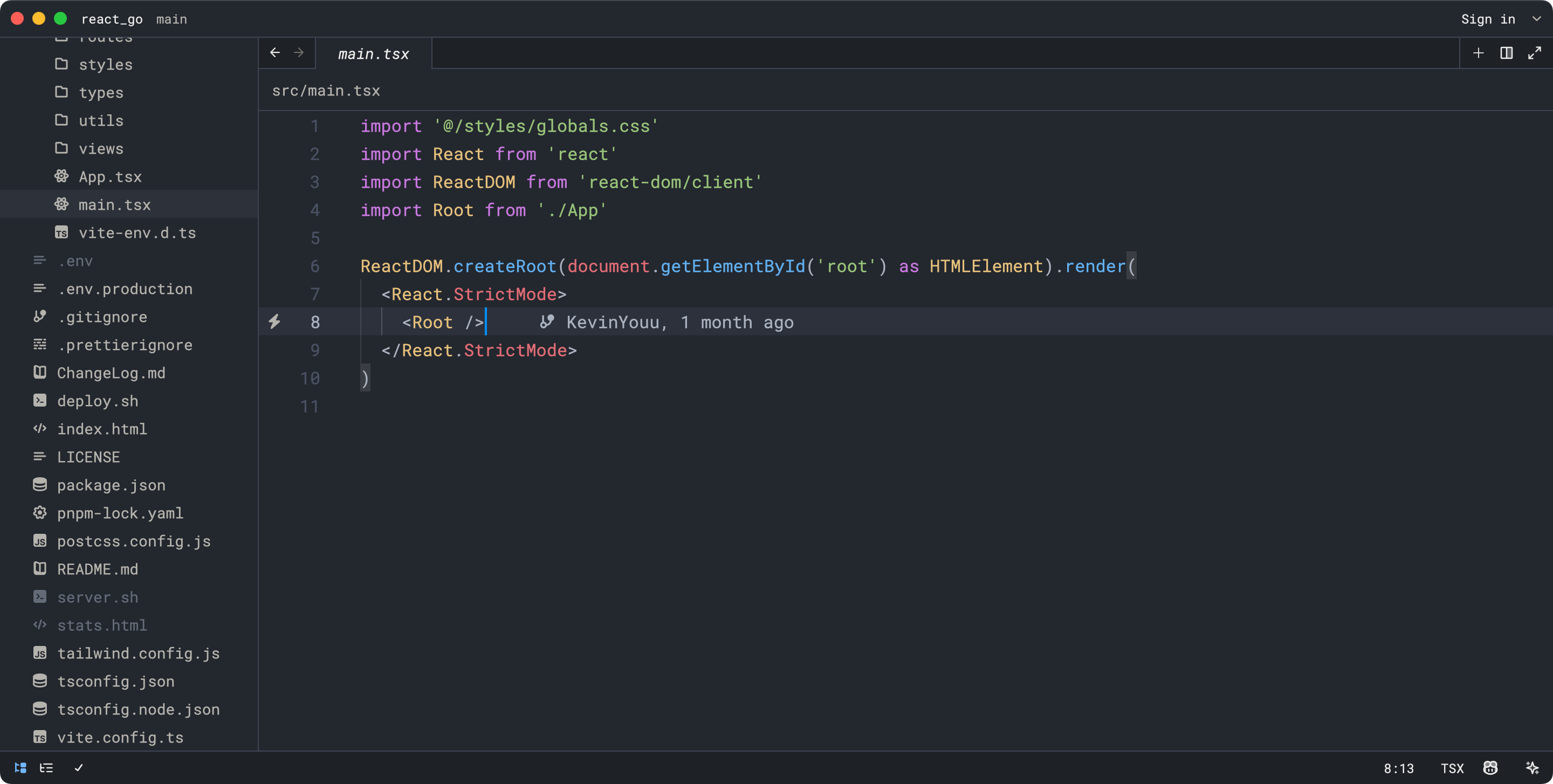Open diagnostics checkmark in status bar
The height and width of the screenshot is (784, 1553).
[78, 768]
